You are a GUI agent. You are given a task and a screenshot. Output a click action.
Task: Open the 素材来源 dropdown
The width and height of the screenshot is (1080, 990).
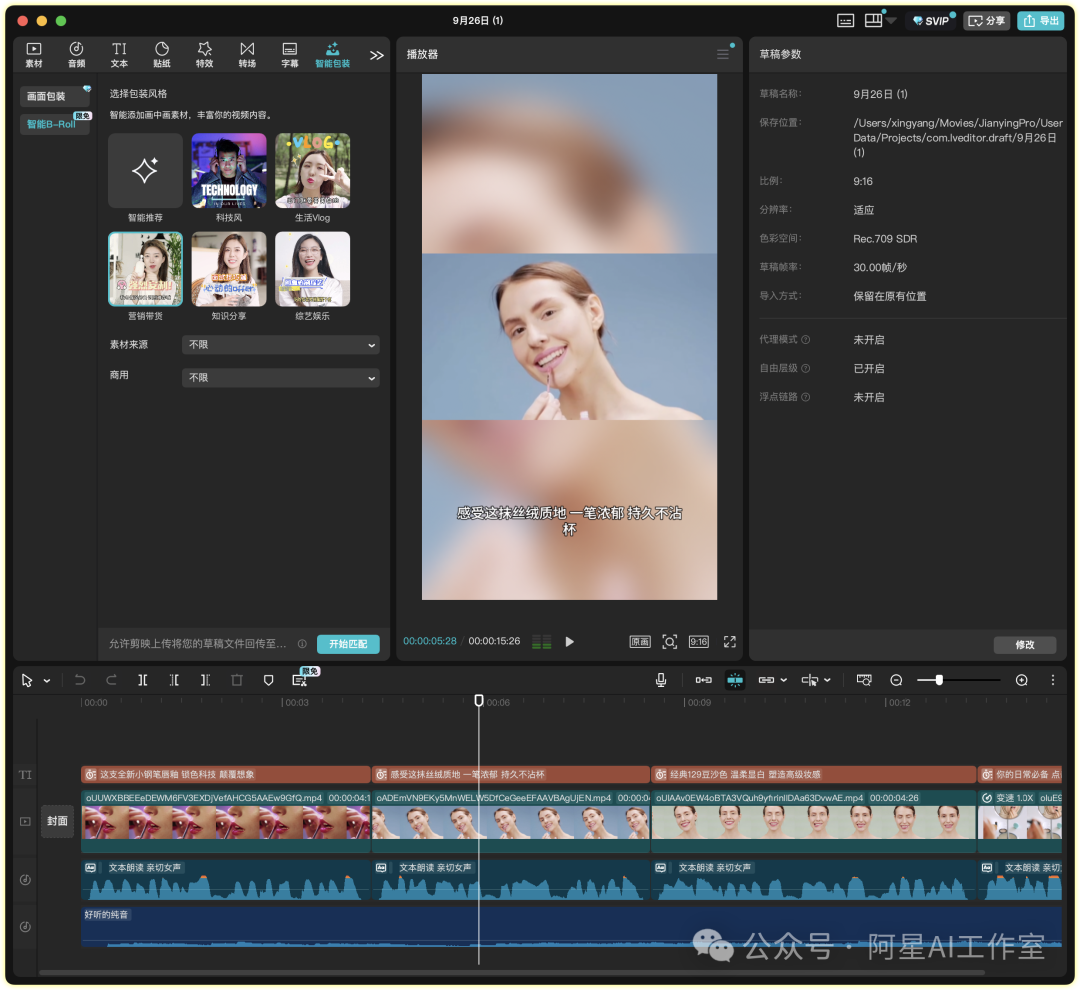click(281, 344)
